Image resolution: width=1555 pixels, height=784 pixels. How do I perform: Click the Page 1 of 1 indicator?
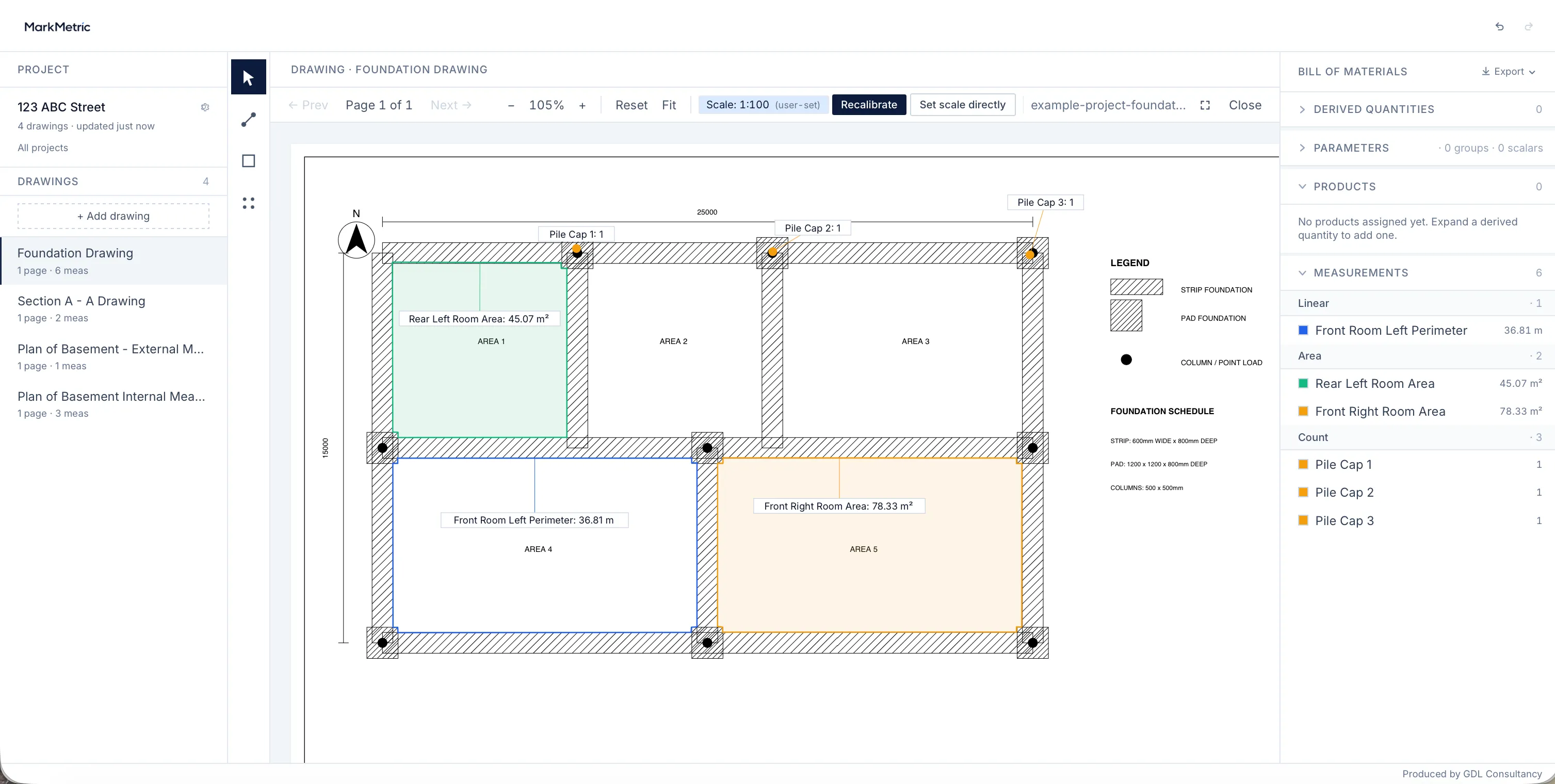coord(379,105)
